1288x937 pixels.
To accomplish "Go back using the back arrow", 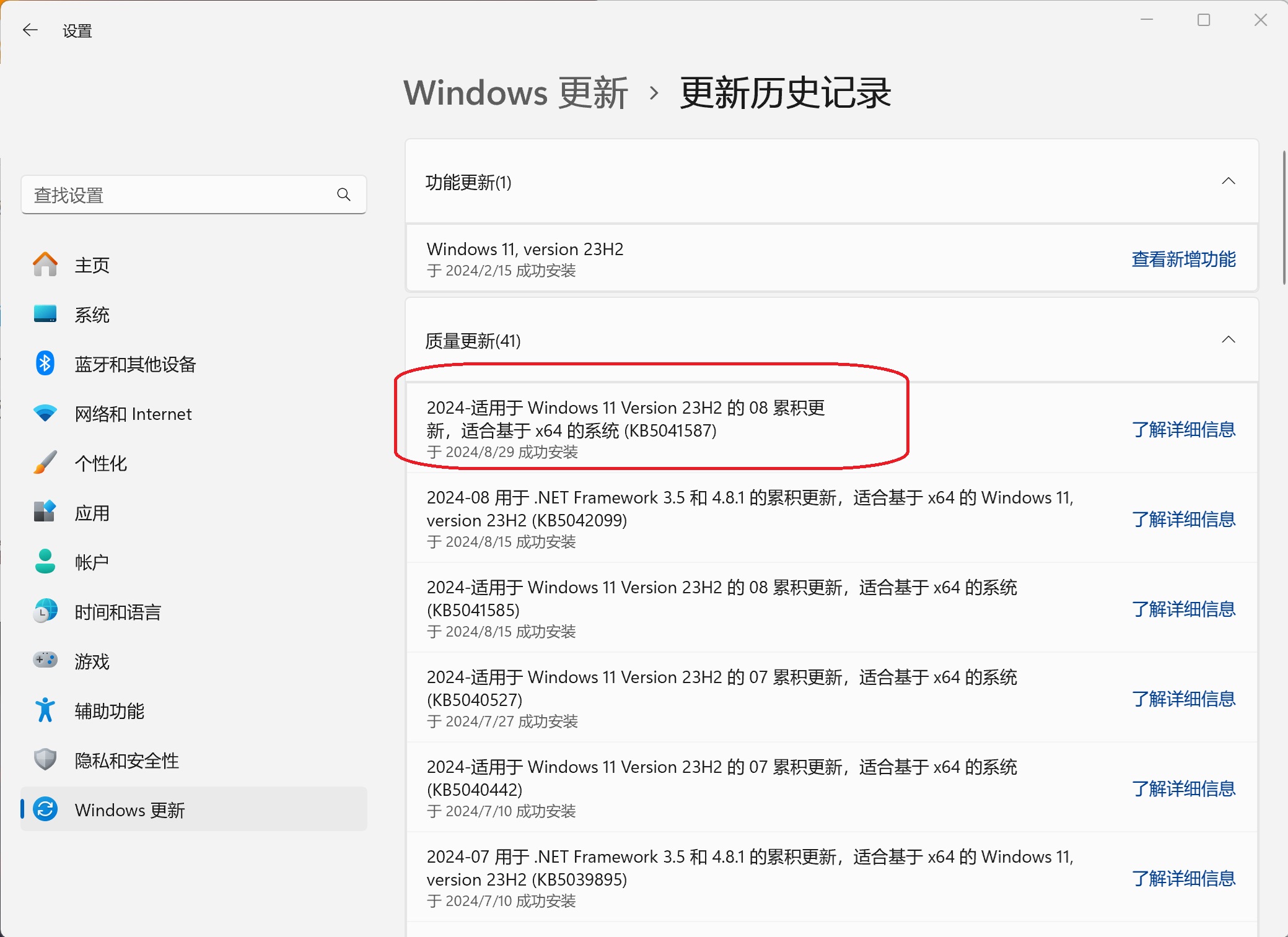I will [30, 30].
